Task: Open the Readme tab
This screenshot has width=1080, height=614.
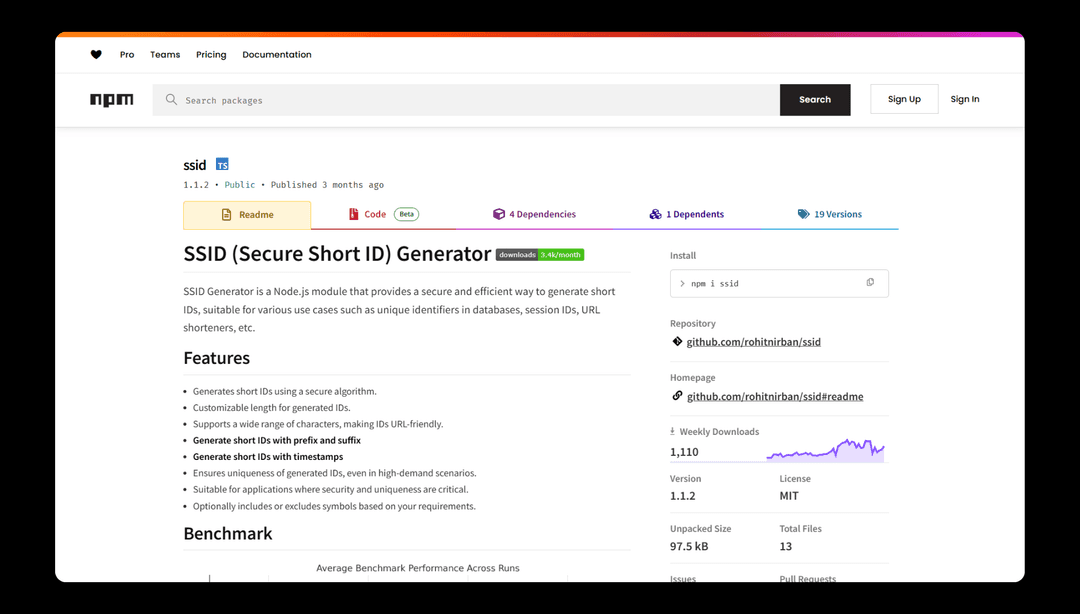Action: click(247, 215)
